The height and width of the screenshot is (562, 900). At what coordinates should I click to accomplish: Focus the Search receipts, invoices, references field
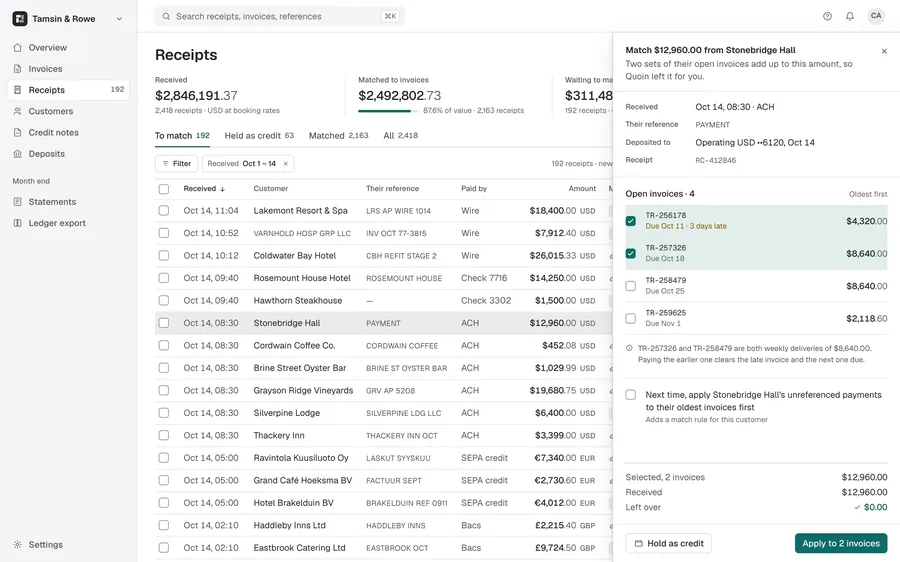click(x=280, y=17)
